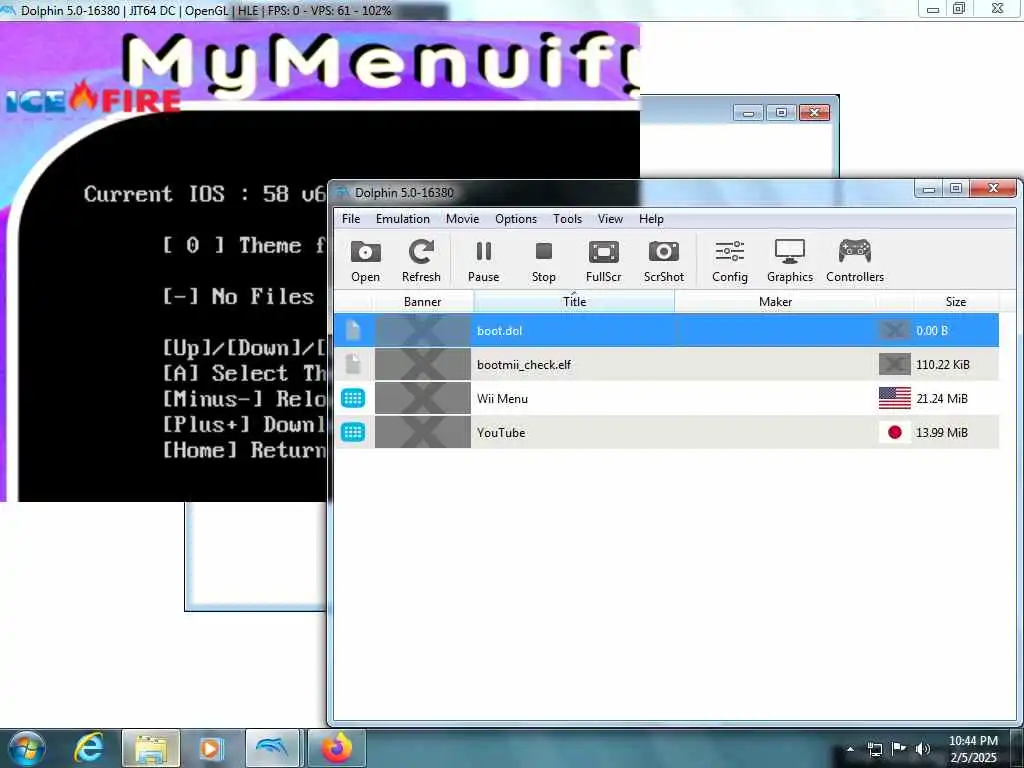Toggle fullscreen with FullScr button
The width and height of the screenshot is (1024, 768).
click(x=603, y=261)
